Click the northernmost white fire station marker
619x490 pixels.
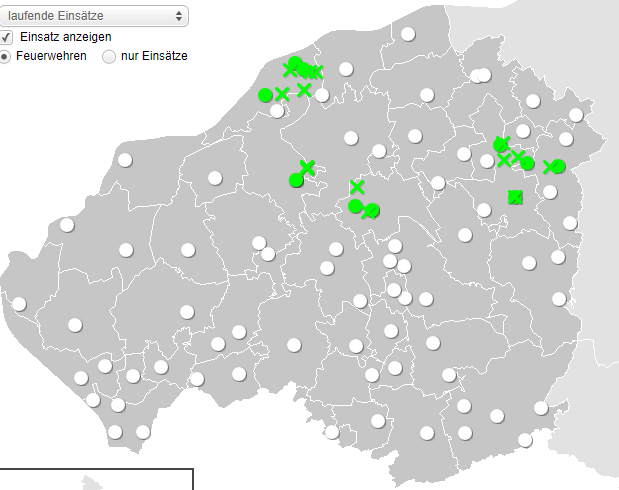408,34
